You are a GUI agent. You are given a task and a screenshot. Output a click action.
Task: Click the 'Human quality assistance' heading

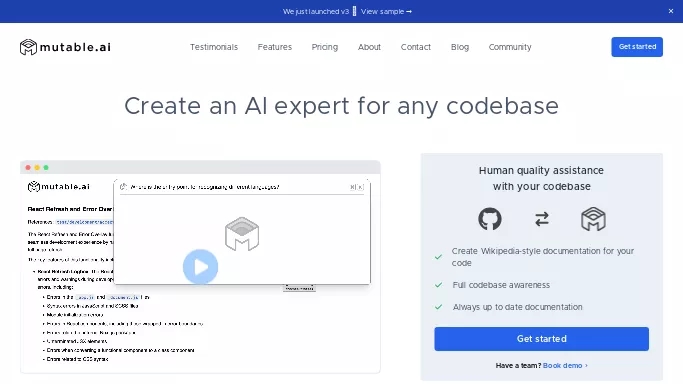541,178
